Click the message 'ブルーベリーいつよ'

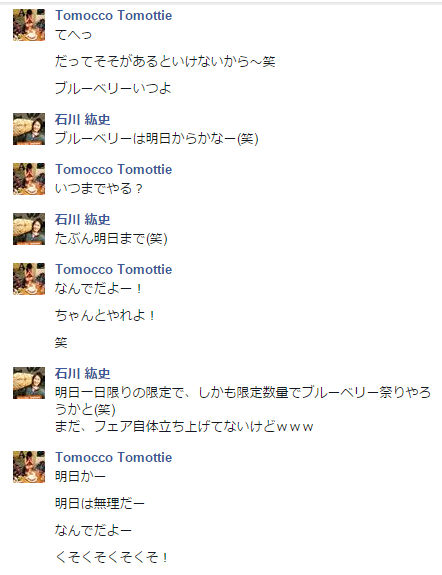(x=113, y=88)
